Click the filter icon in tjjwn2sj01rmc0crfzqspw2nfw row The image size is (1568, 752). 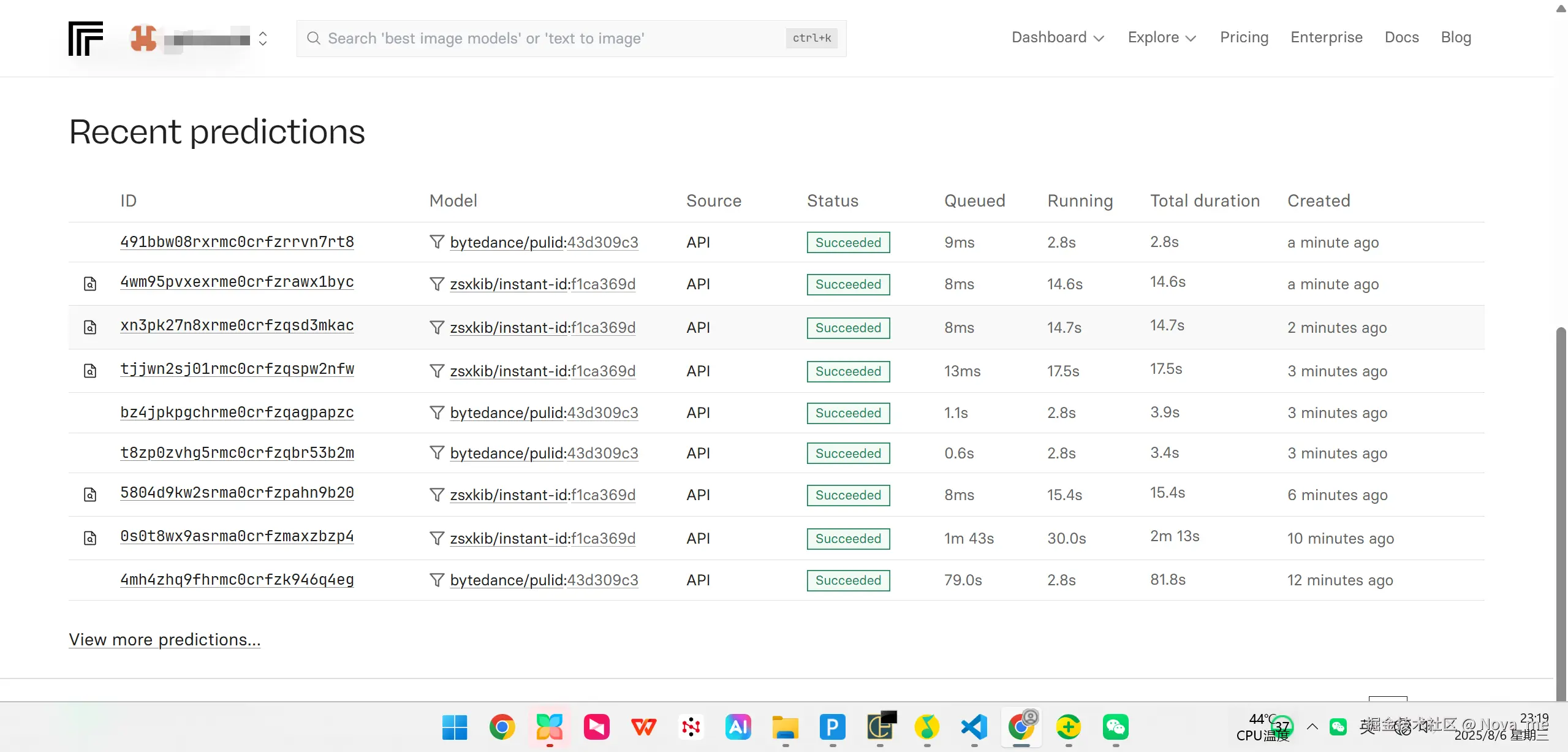436,371
